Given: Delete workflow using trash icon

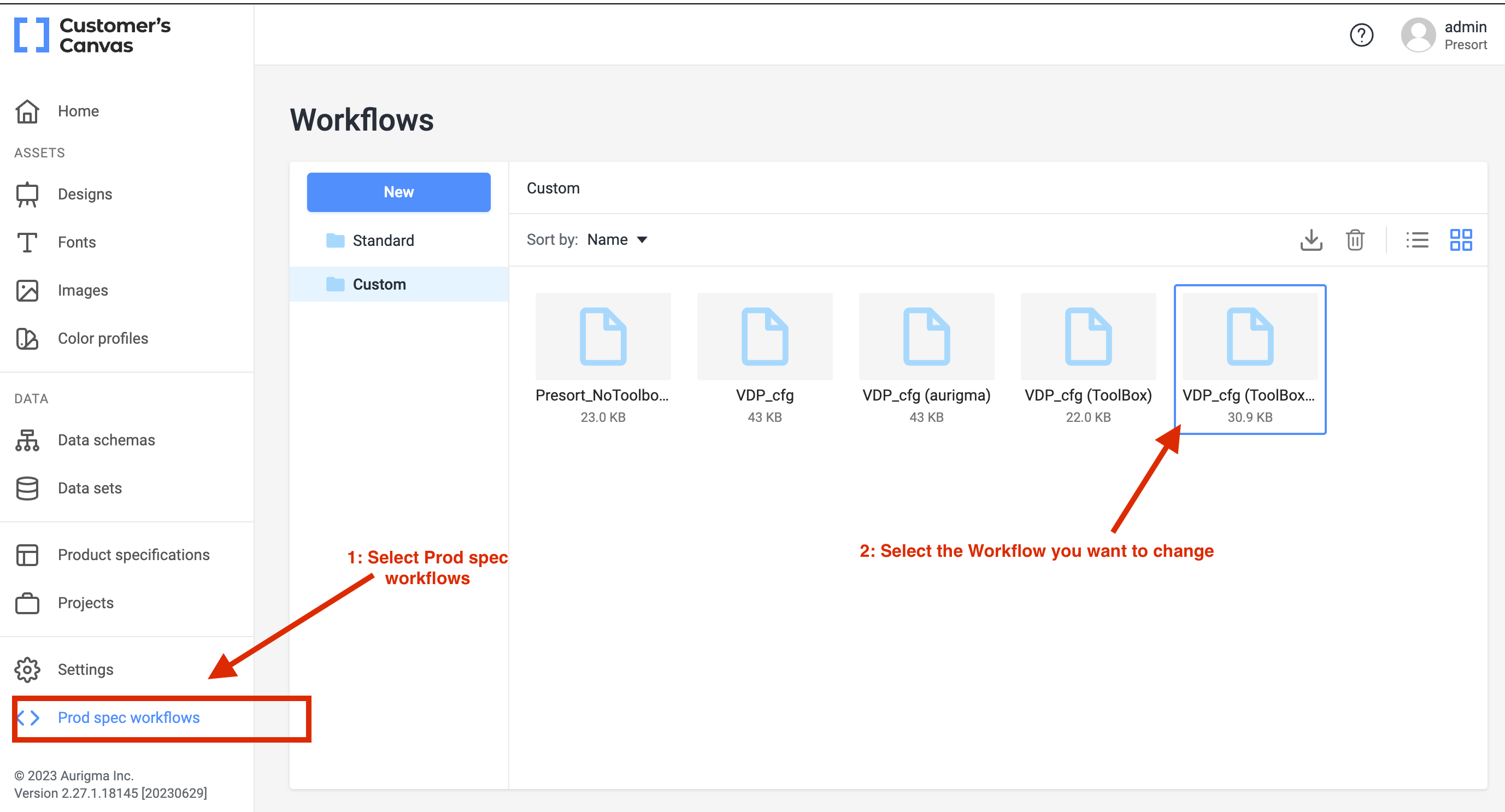Looking at the screenshot, I should pos(1355,239).
